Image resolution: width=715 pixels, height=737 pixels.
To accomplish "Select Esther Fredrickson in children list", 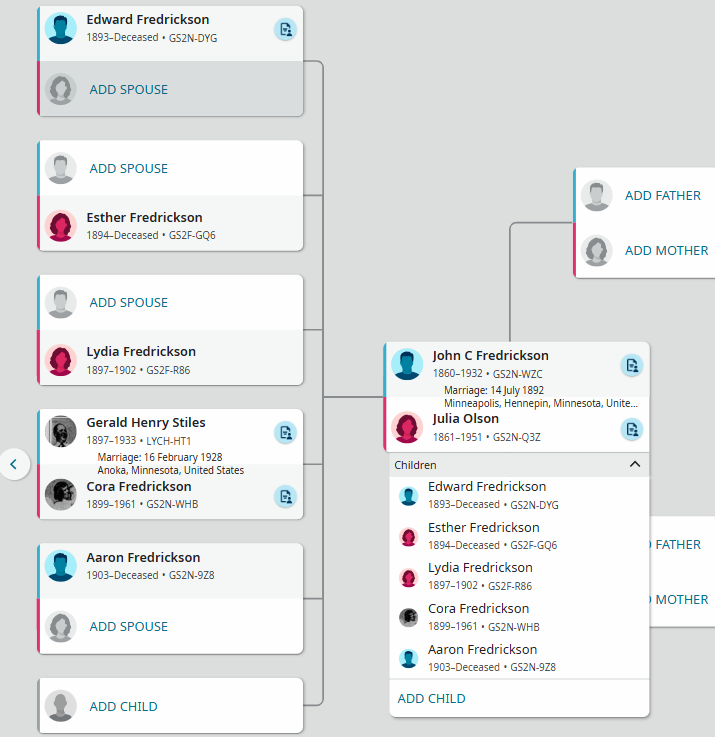I will (519, 536).
